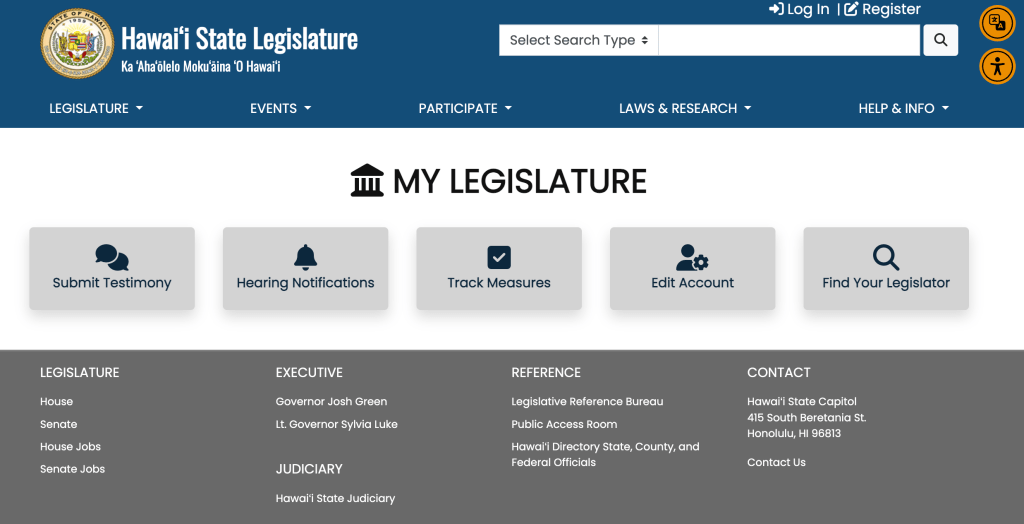Click the JUDICIARY footer heading
Viewport: 1024px width, 524px height.
[309, 469]
